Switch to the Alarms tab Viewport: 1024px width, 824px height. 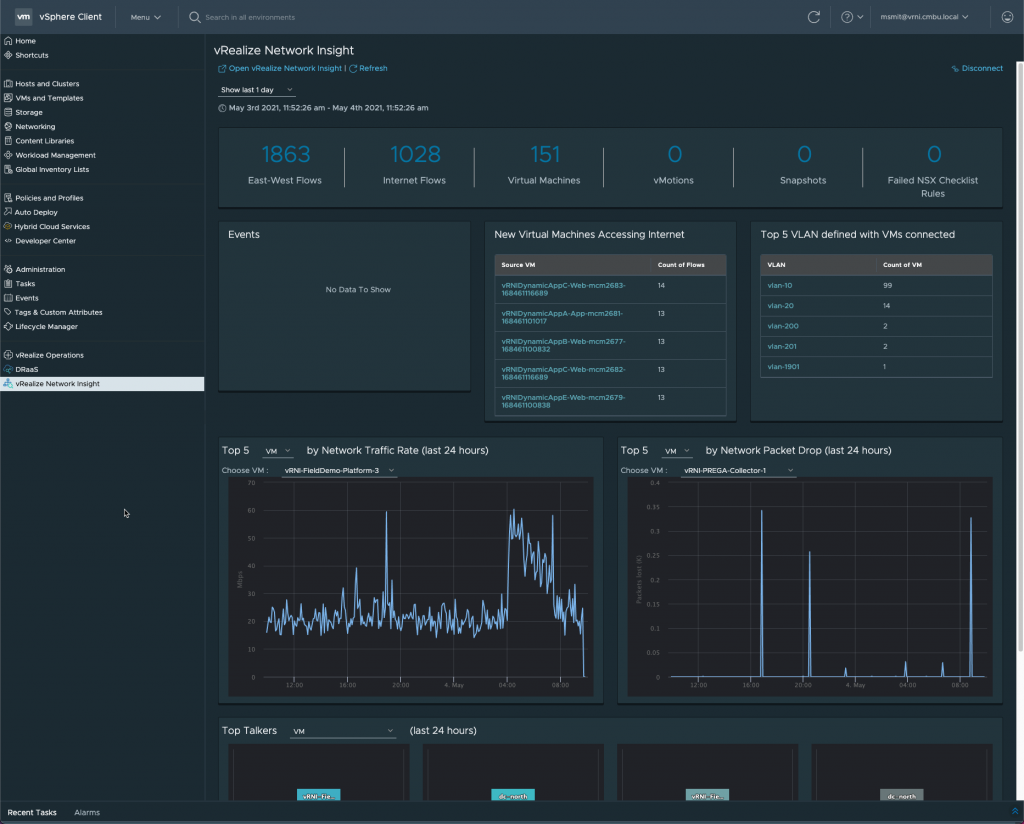[x=87, y=812]
